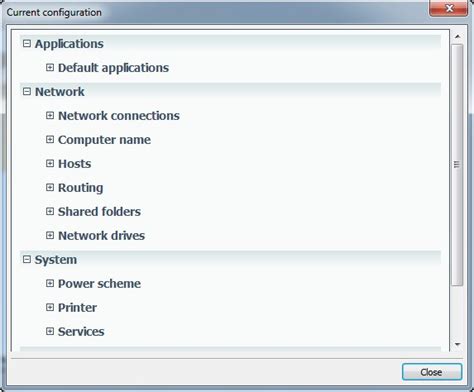Select Network connections label
Image resolution: width=474 pixels, height=392 pixels.
[119, 116]
